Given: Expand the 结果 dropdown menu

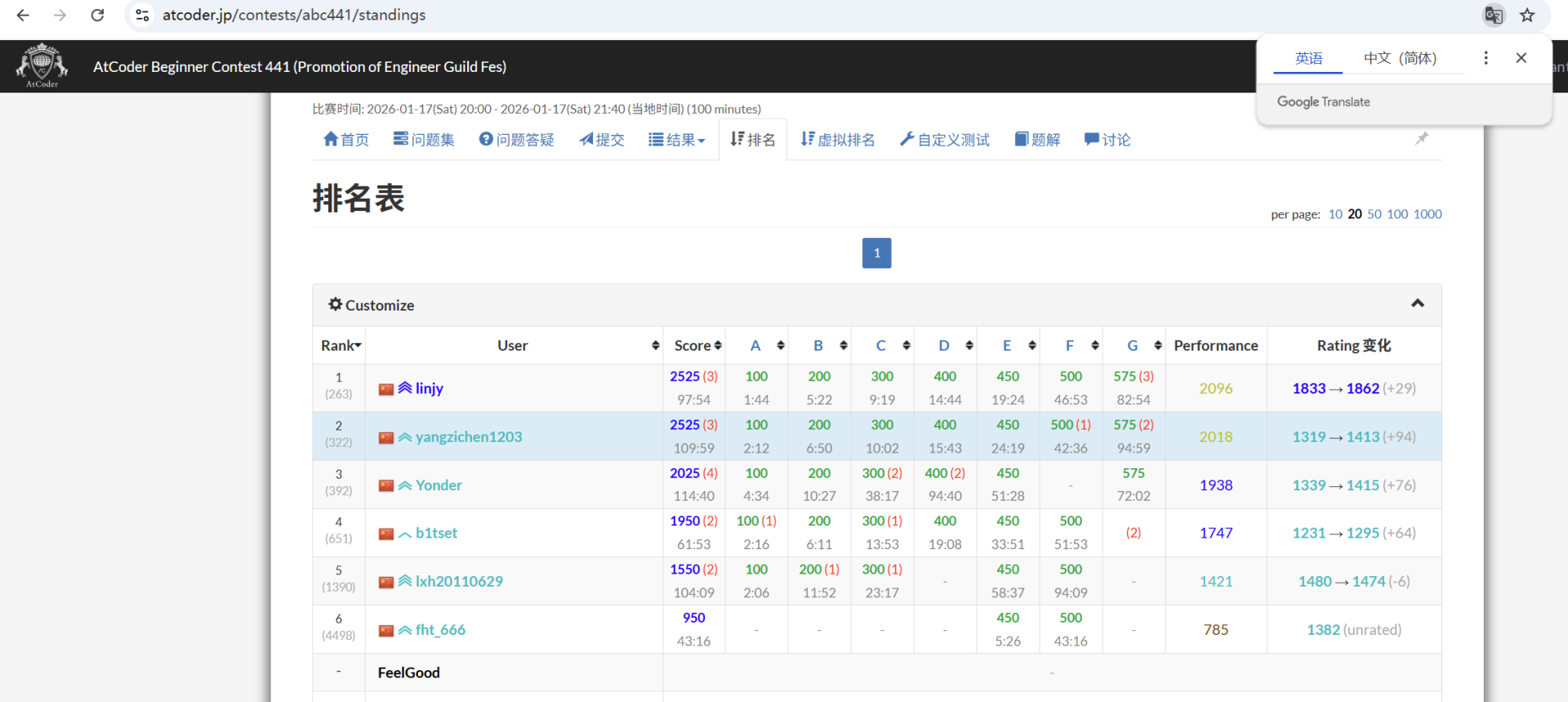Looking at the screenshot, I should coord(676,140).
